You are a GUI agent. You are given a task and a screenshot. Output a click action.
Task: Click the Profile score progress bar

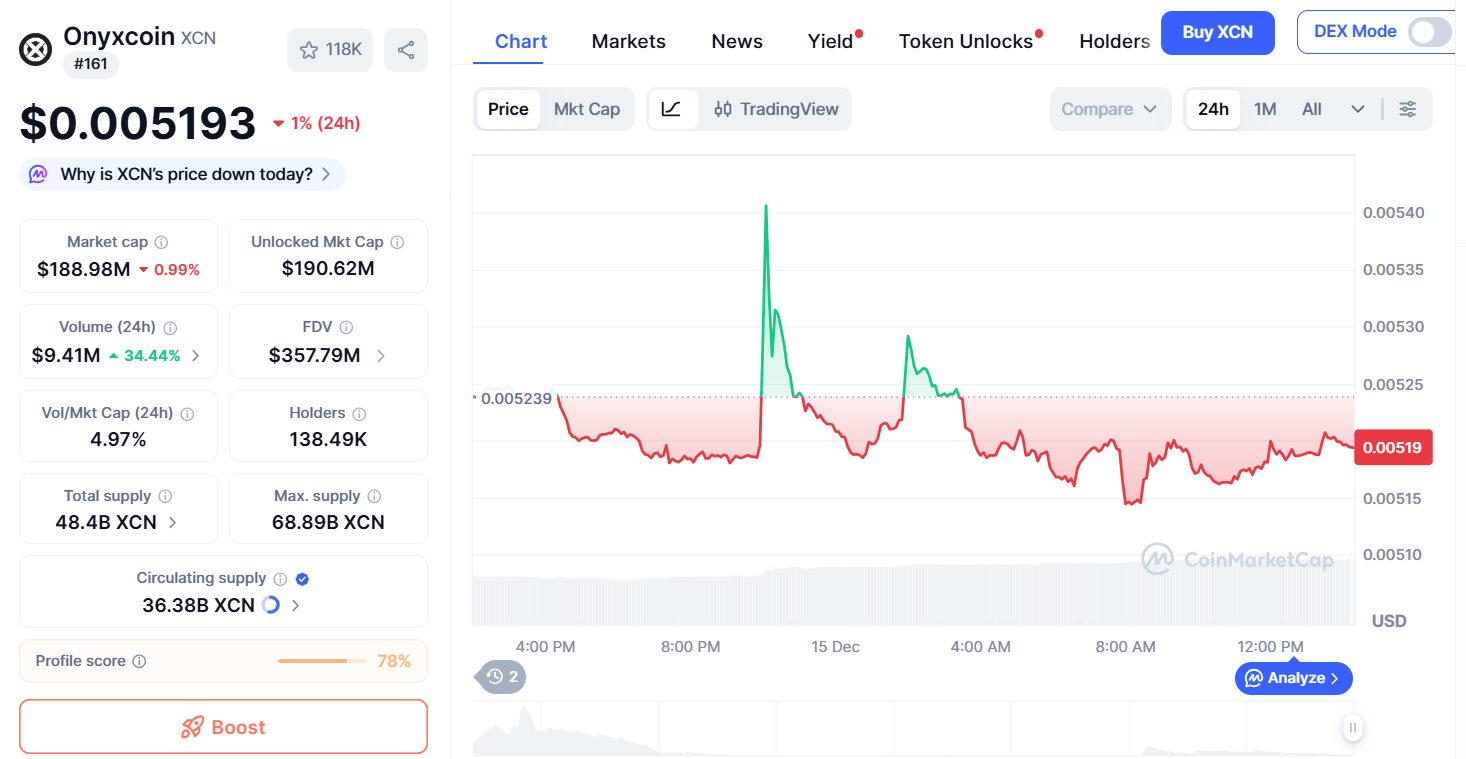click(320, 661)
